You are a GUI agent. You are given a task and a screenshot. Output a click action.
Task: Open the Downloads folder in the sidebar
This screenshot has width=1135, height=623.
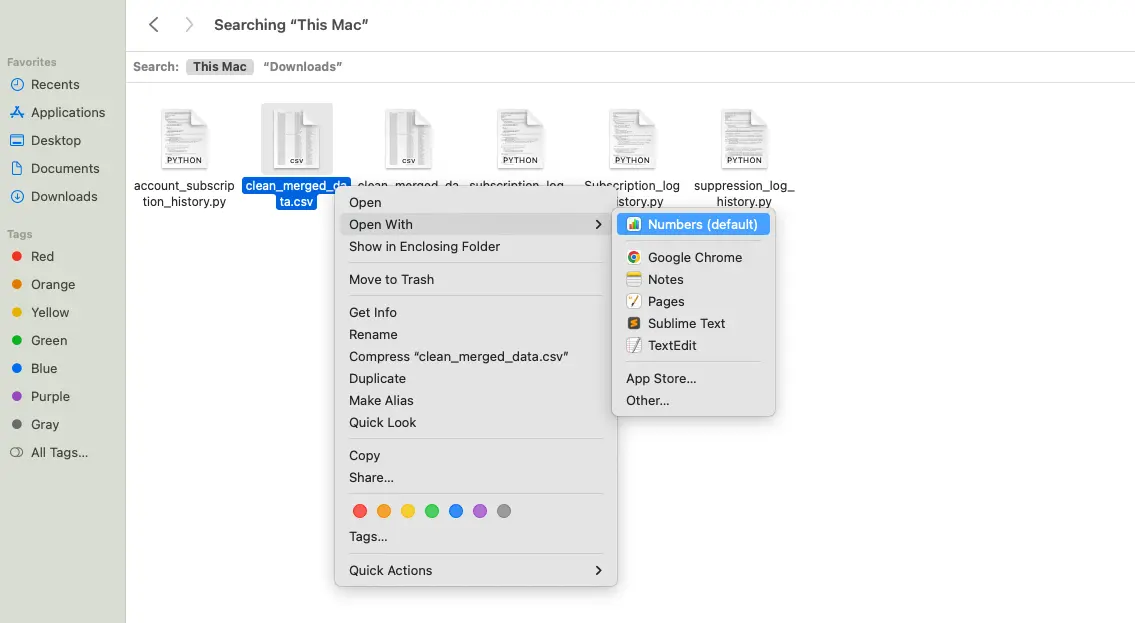tap(64, 196)
